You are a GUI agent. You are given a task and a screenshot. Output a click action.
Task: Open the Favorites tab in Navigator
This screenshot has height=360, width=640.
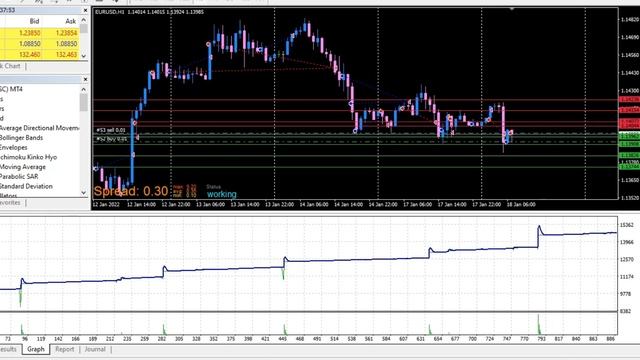click(10, 202)
